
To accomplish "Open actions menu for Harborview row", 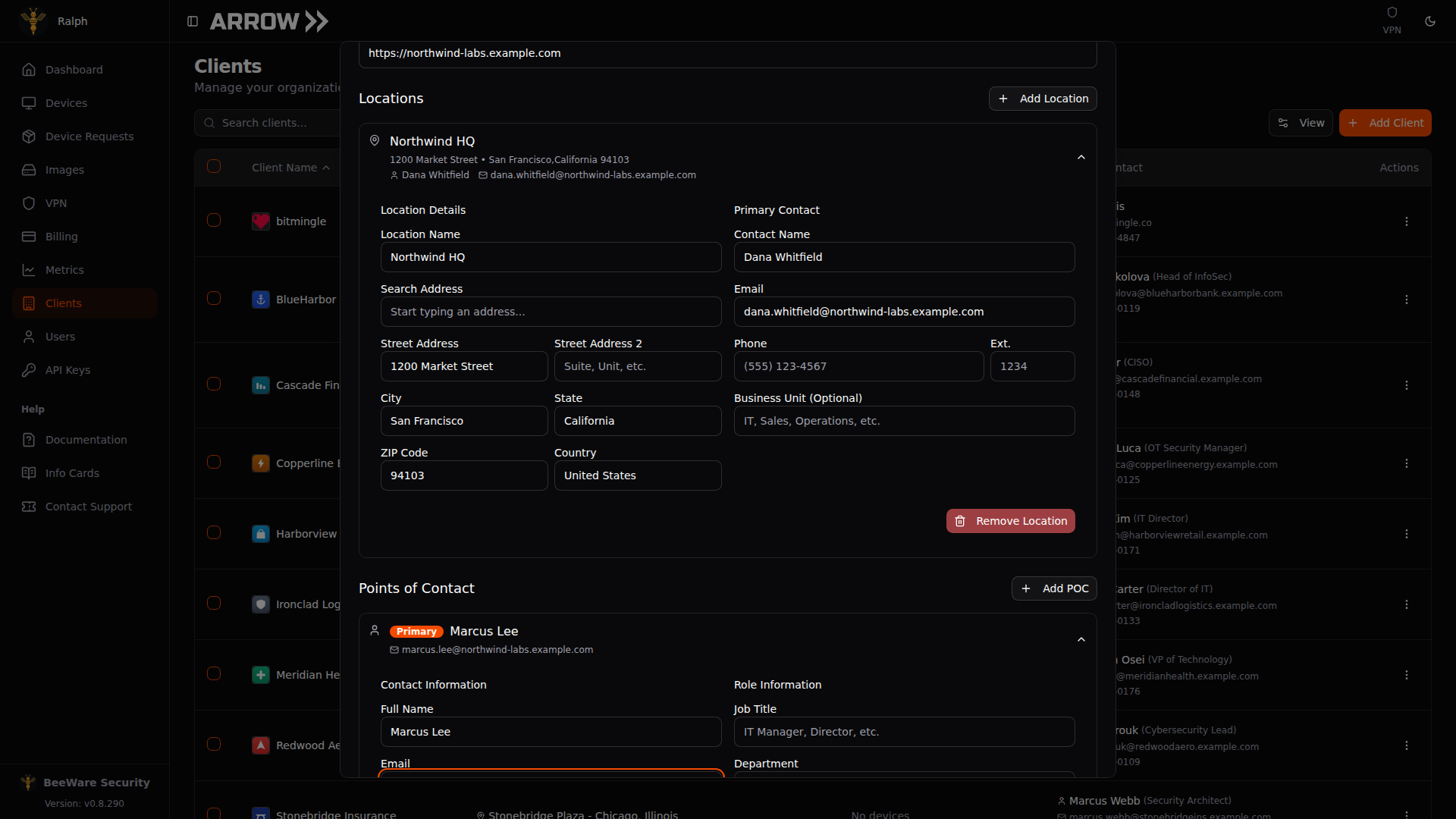I will (1407, 534).
